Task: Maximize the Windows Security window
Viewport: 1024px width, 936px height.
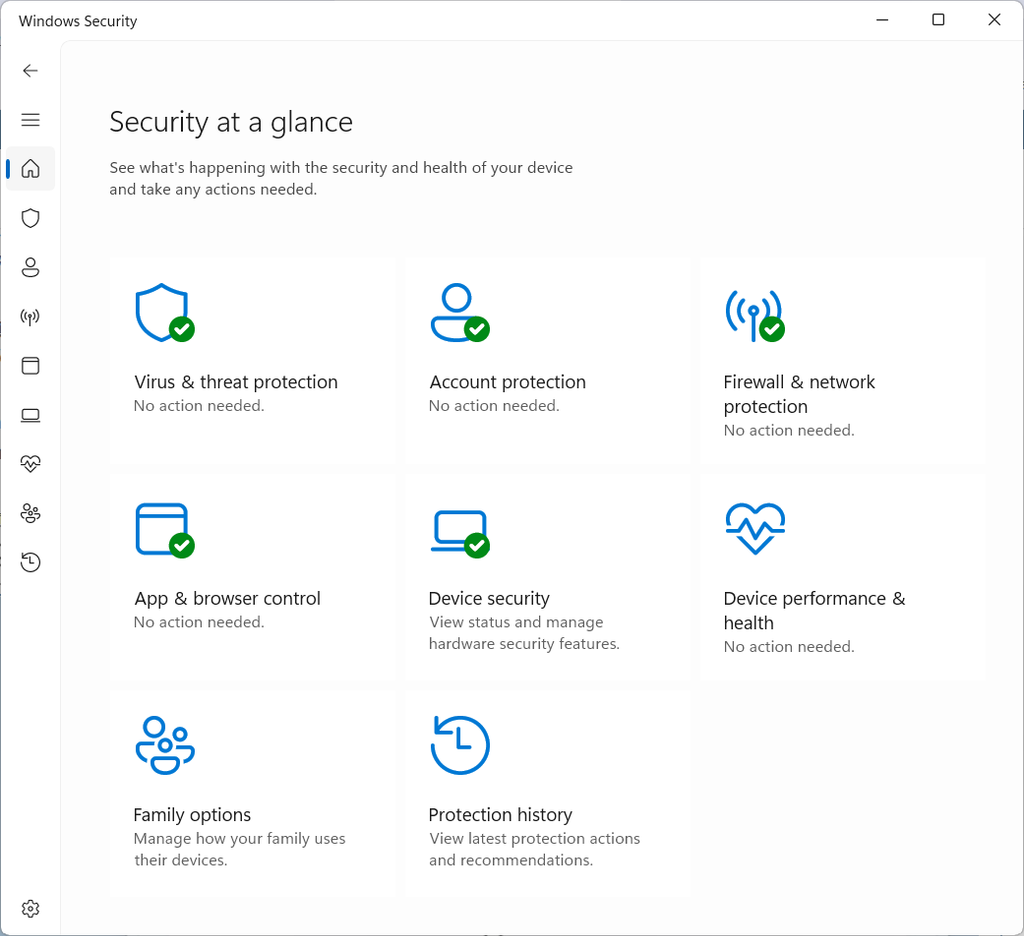Action: (938, 20)
